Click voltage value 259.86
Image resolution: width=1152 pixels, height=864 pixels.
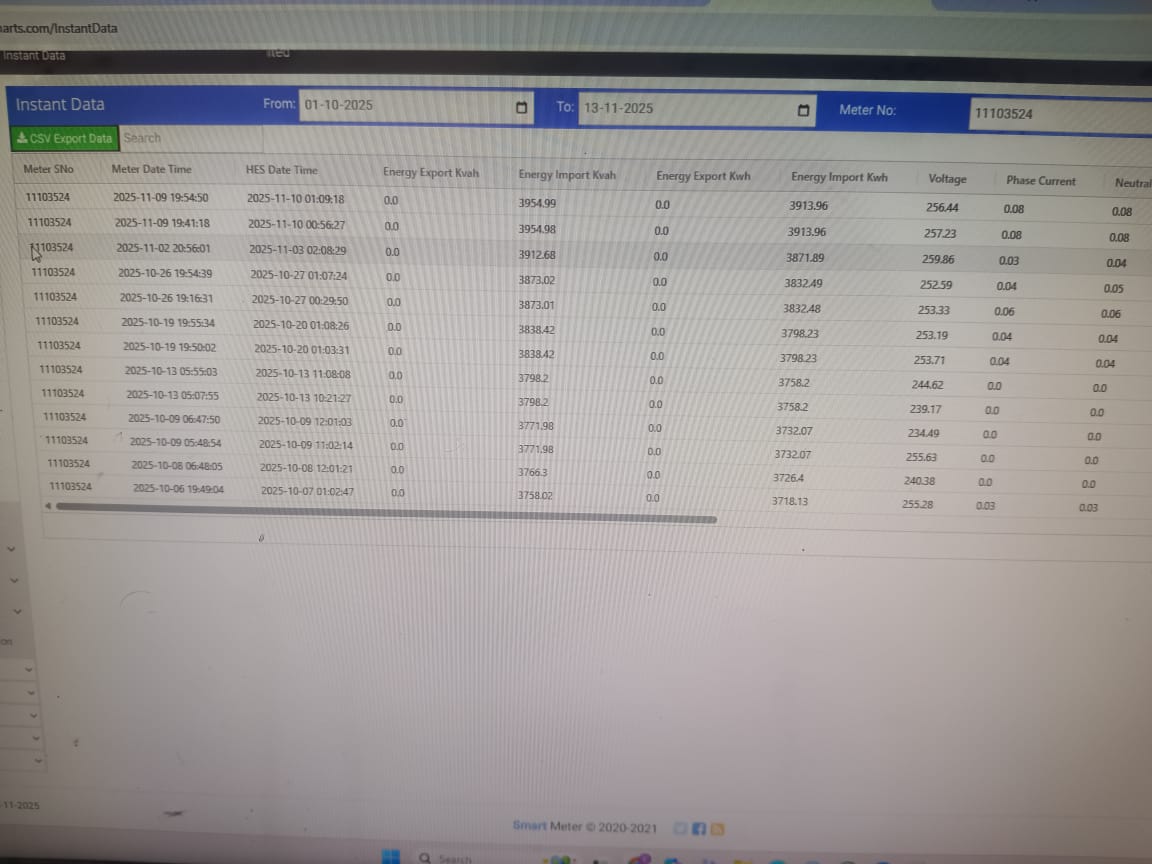click(938, 259)
